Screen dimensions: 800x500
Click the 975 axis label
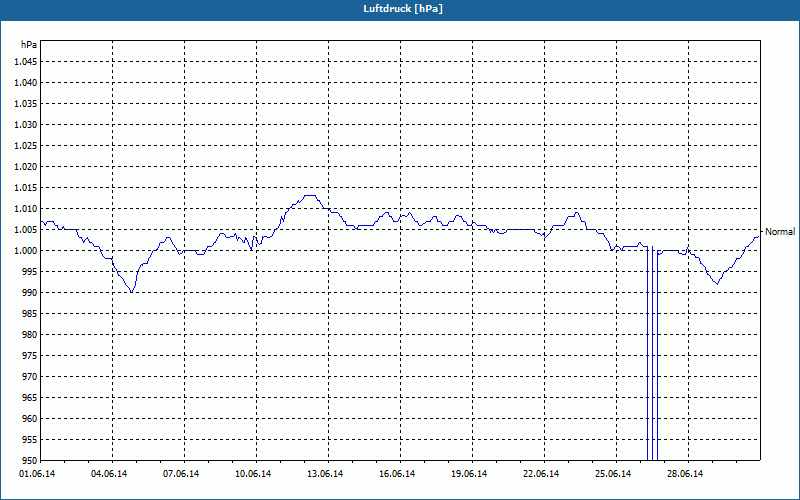coord(31,356)
